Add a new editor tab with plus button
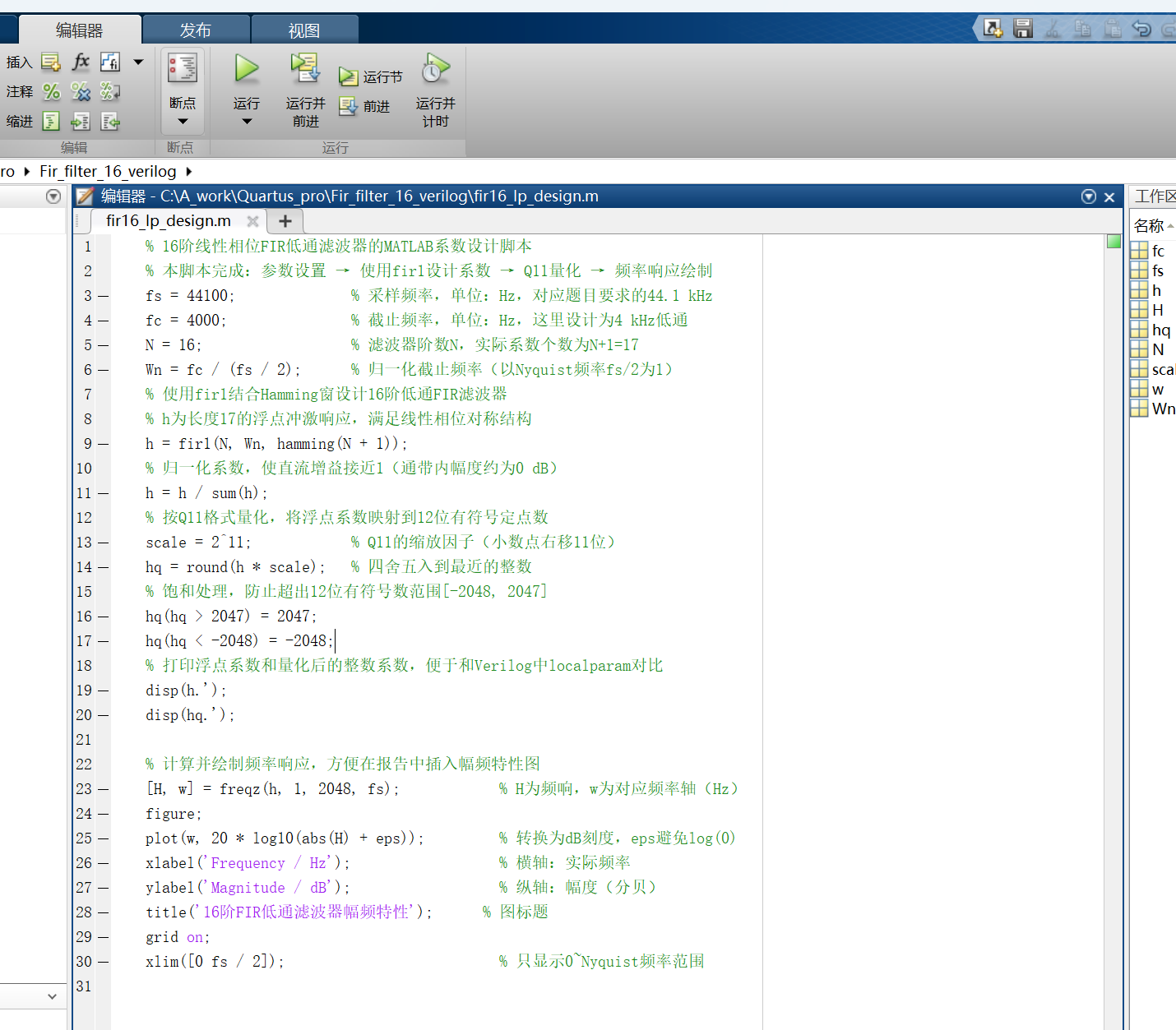This screenshot has height=1030, width=1176. (285, 221)
